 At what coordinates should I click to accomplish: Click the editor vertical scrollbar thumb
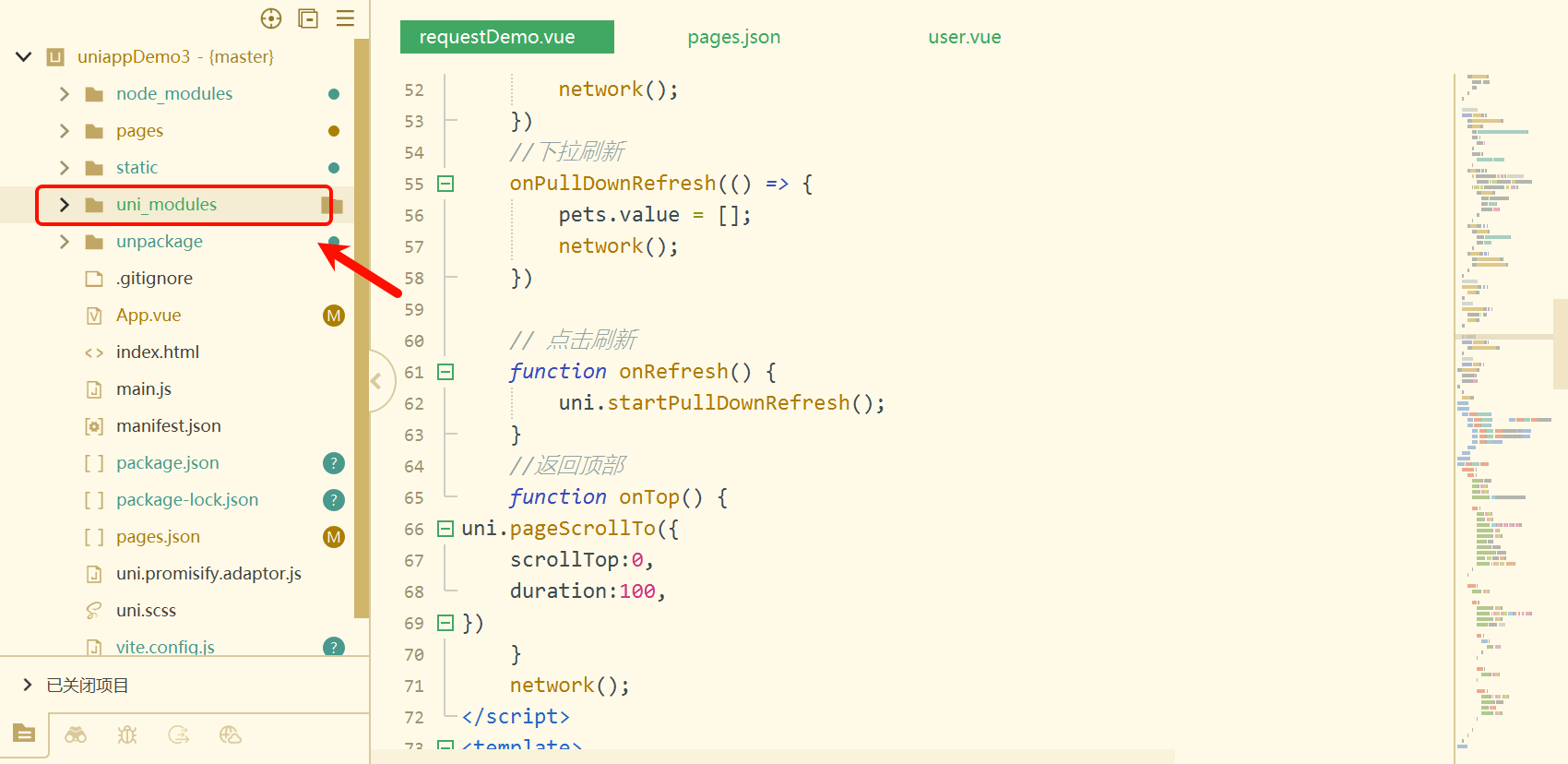(x=1560, y=343)
